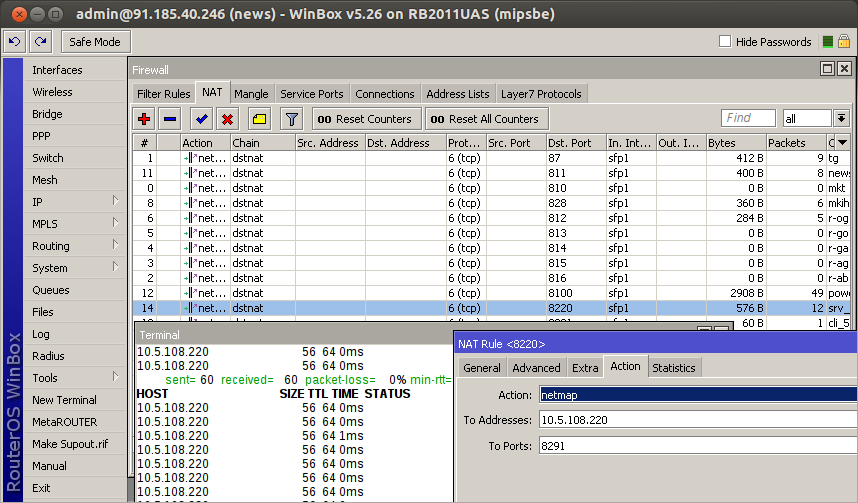Click the red plus add rule icon
Viewport: 858px width, 503px height.
[144, 119]
